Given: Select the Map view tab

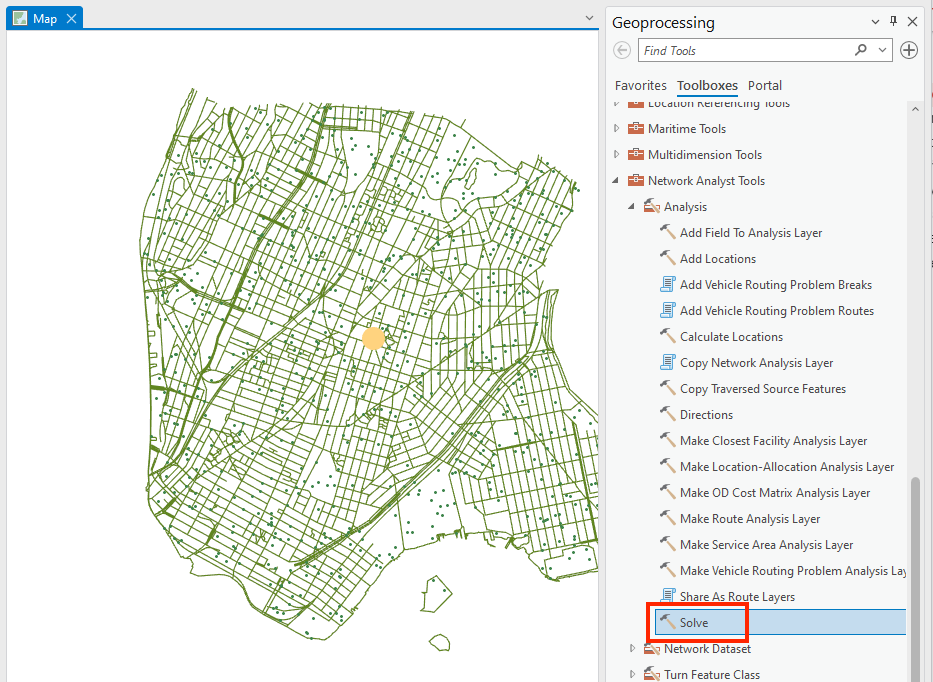Looking at the screenshot, I should 45,19.
